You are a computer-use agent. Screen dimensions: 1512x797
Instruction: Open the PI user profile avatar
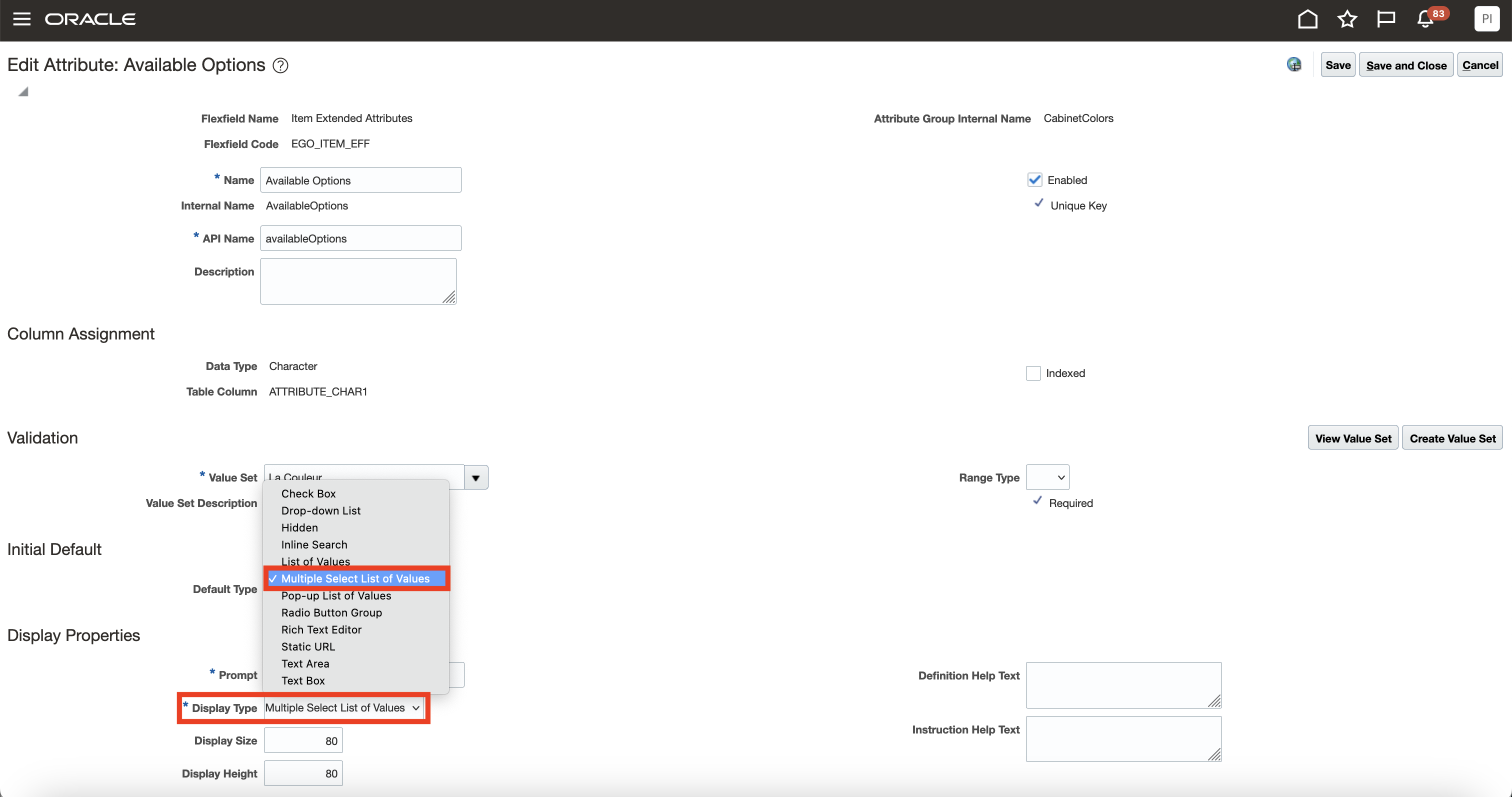tap(1486, 19)
